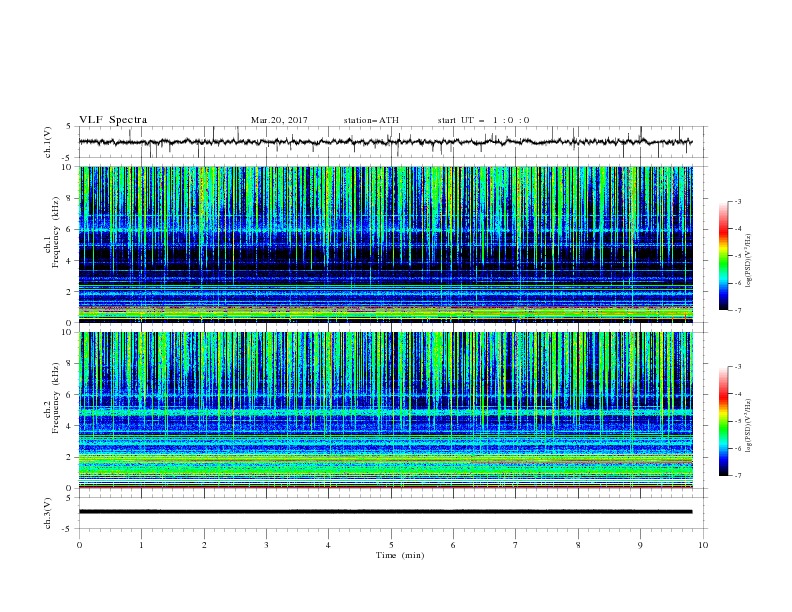Click the lower PSD color bar
The width and height of the screenshot is (792, 612).
click(723, 421)
